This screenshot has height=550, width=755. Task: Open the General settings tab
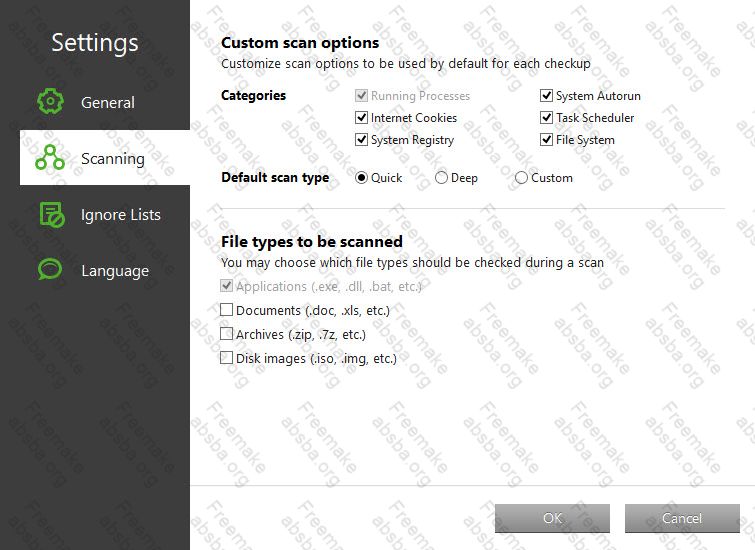[104, 102]
